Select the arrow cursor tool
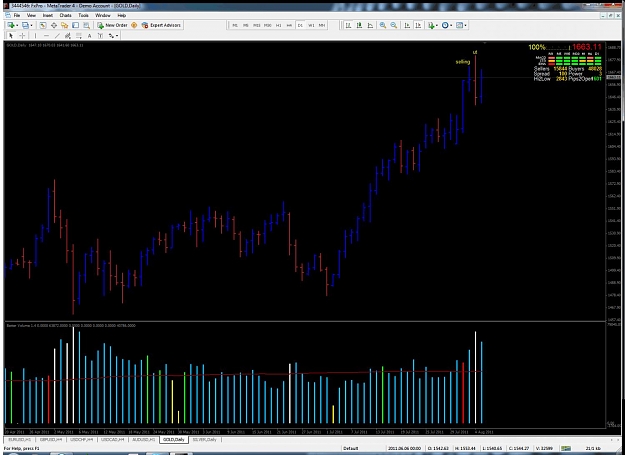This screenshot has width=625, height=455. coord(11,35)
